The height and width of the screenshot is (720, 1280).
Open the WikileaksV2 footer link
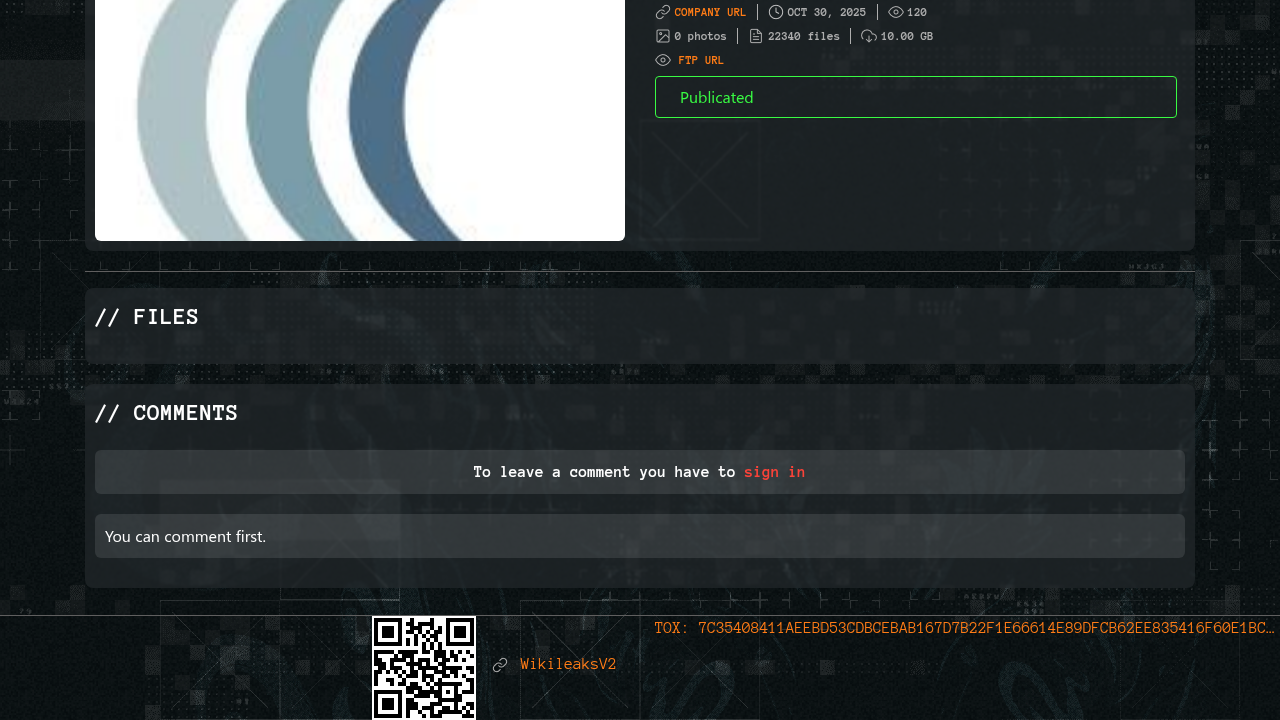coord(568,664)
